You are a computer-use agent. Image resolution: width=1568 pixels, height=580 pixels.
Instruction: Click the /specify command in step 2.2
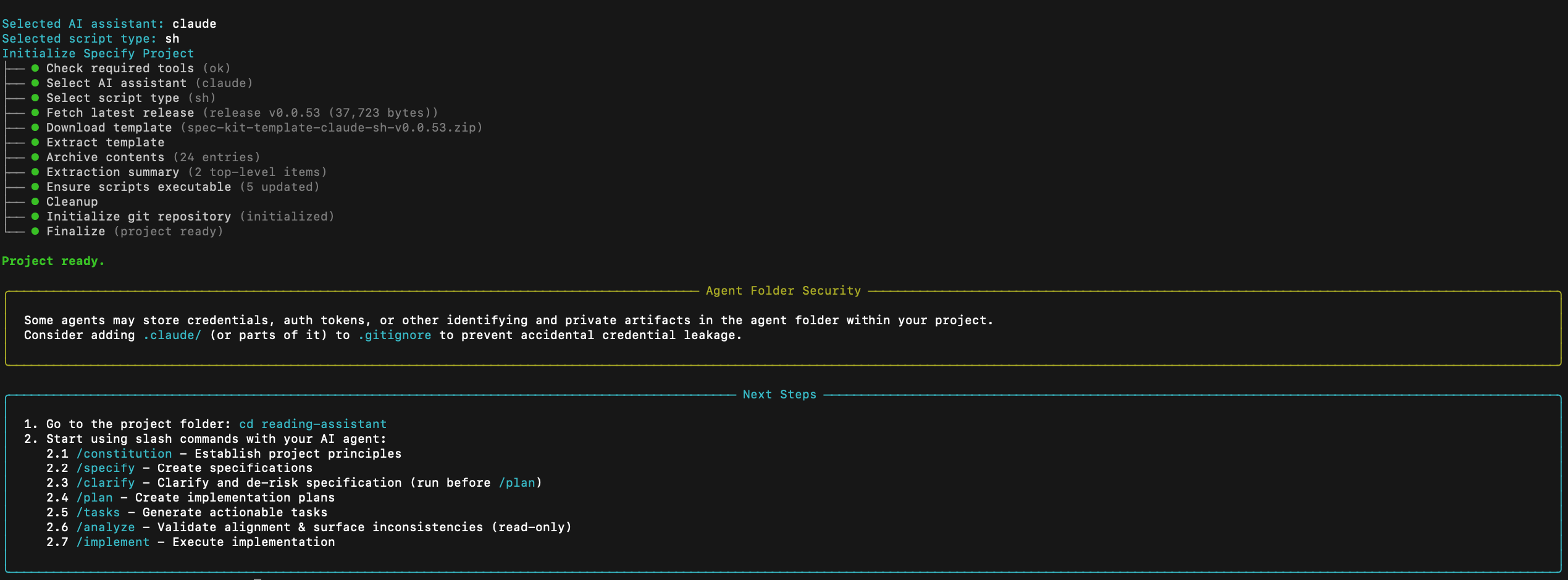(x=106, y=468)
